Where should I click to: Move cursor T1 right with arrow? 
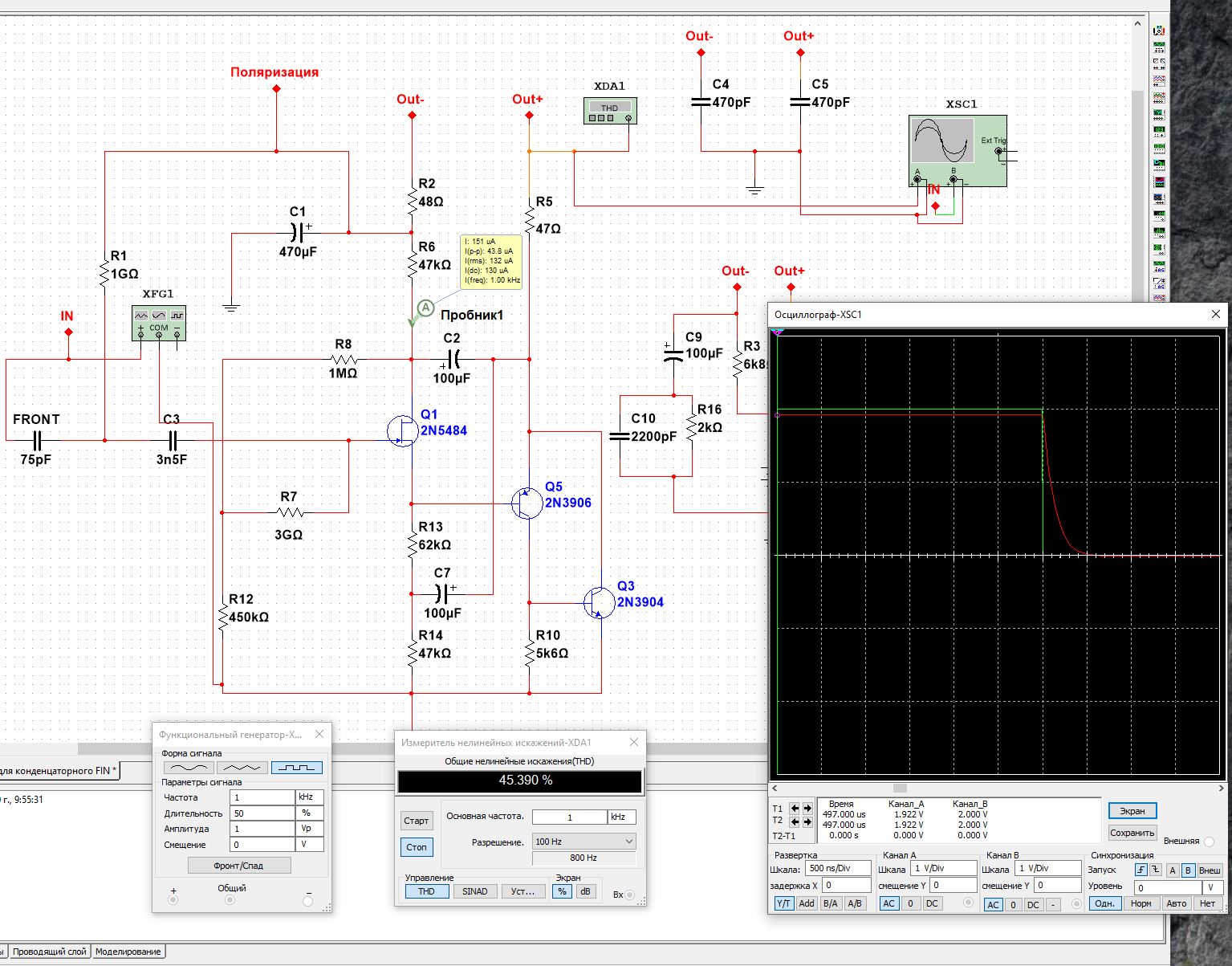point(807,809)
